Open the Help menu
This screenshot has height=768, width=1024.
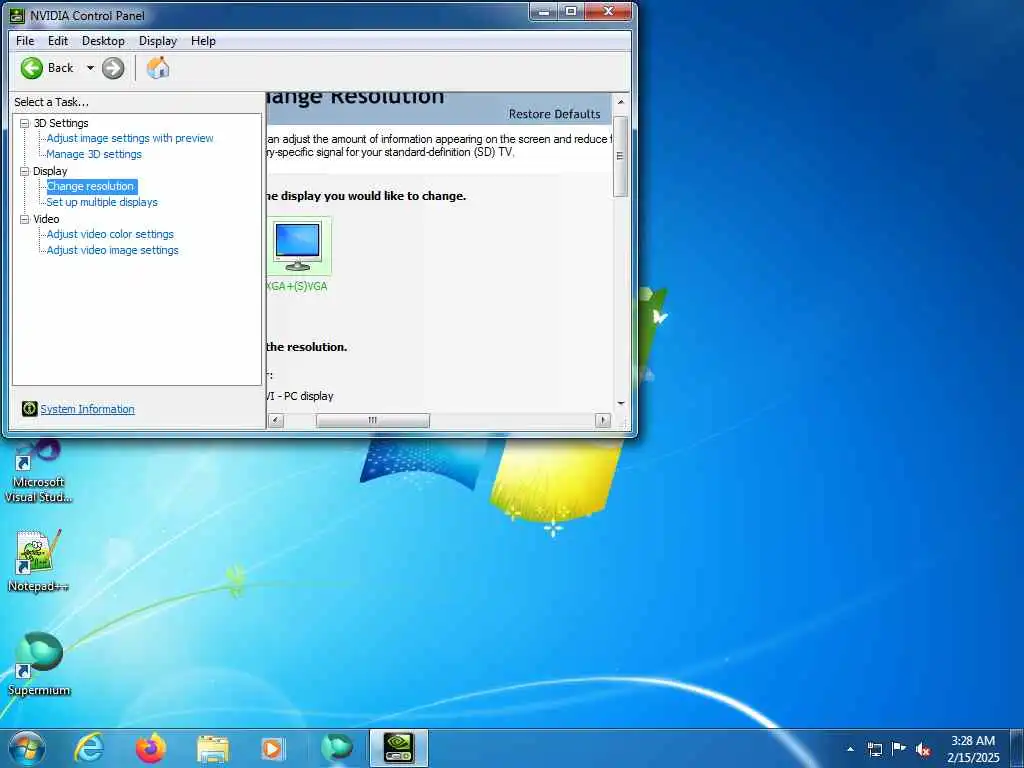(x=203, y=40)
